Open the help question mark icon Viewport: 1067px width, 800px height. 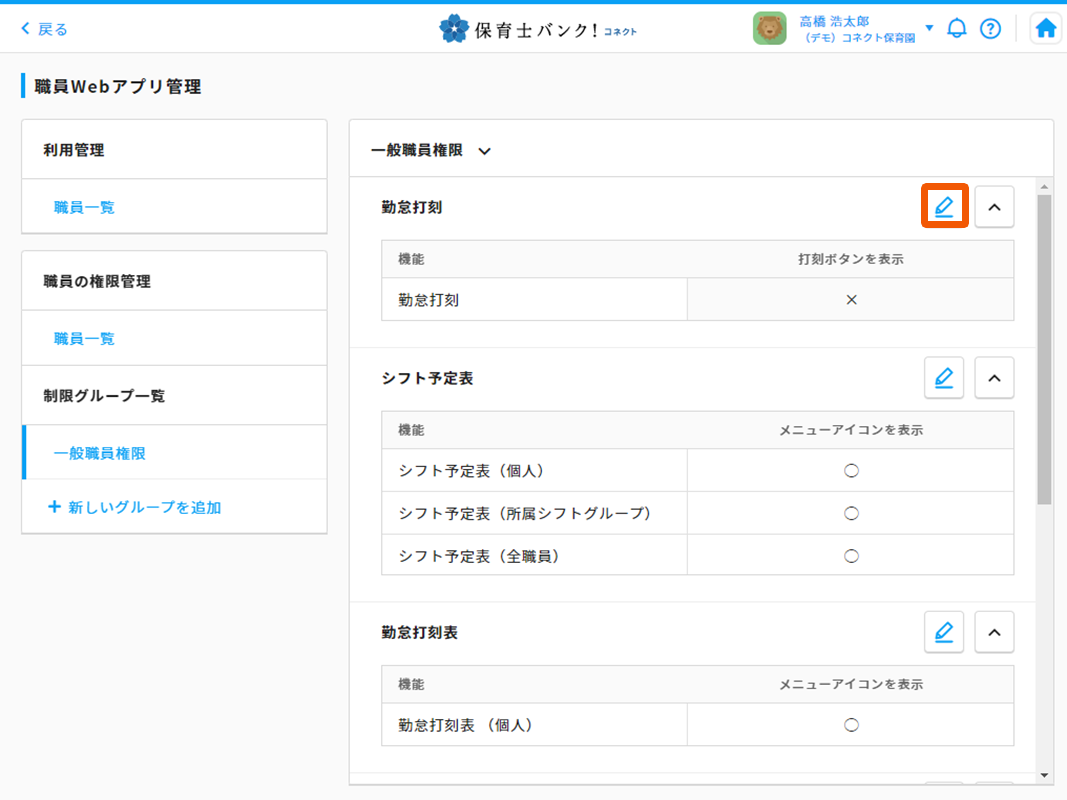[990, 28]
